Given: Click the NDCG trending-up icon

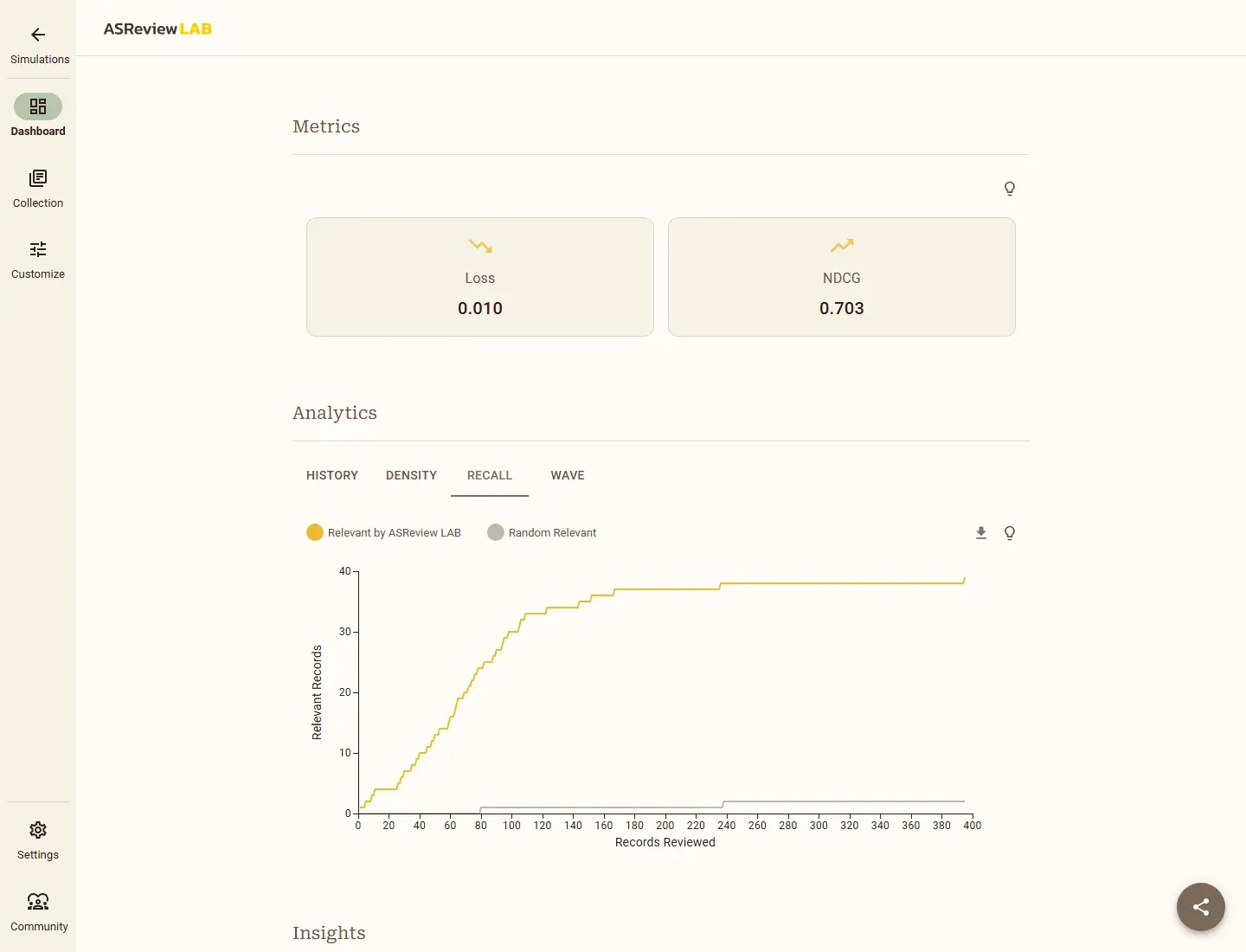Looking at the screenshot, I should pyautogui.click(x=842, y=246).
